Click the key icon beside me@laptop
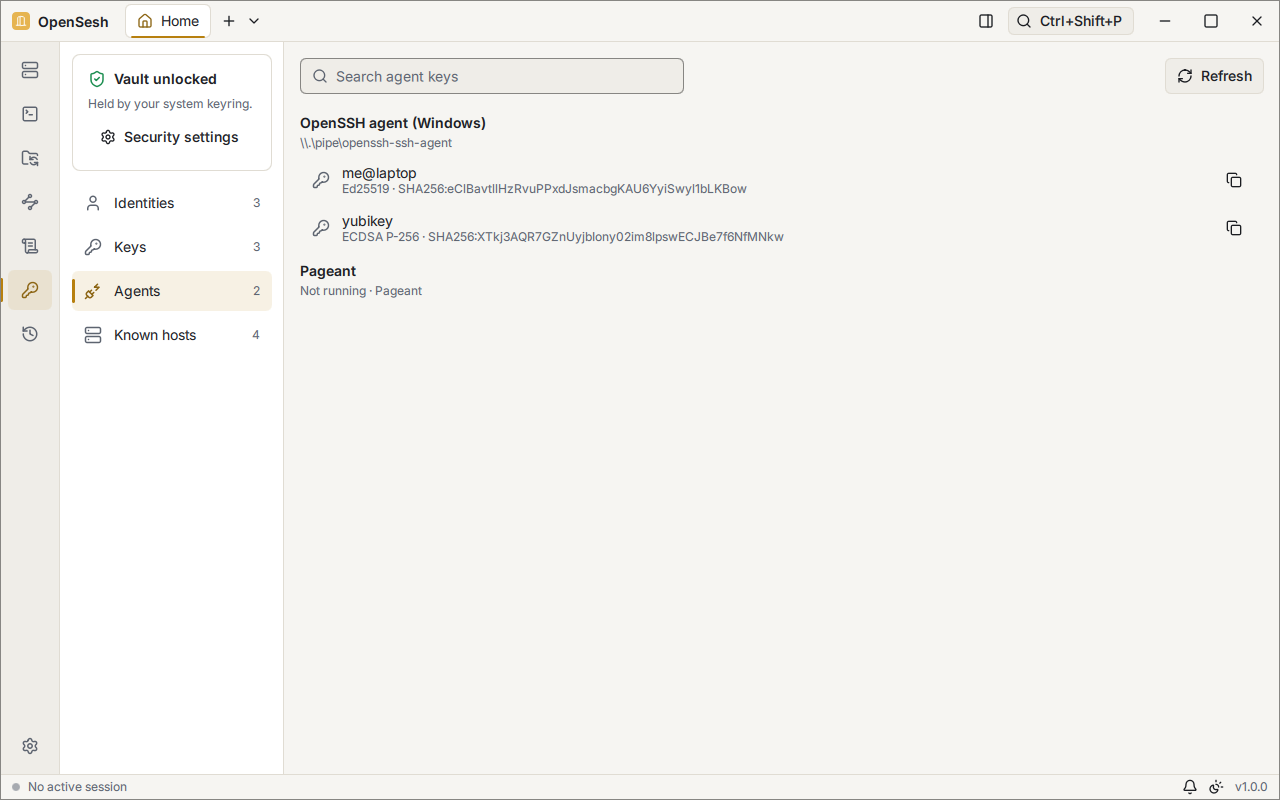 pos(321,180)
